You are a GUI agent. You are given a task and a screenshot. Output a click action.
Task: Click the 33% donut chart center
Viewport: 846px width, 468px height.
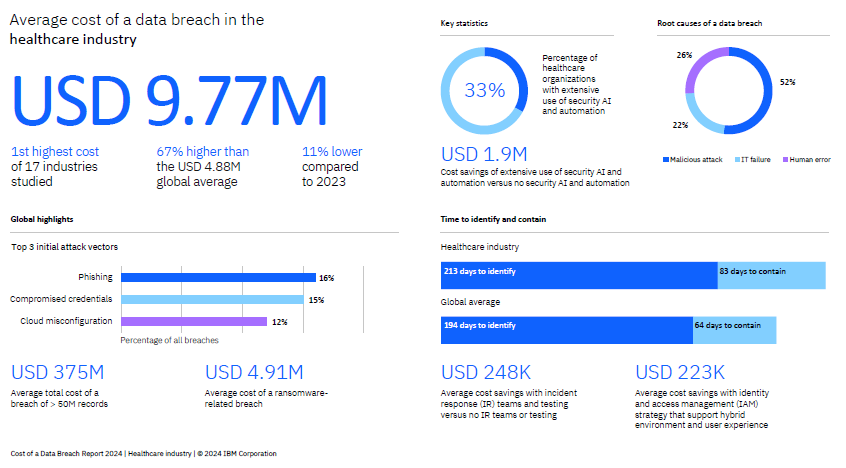tap(484, 90)
